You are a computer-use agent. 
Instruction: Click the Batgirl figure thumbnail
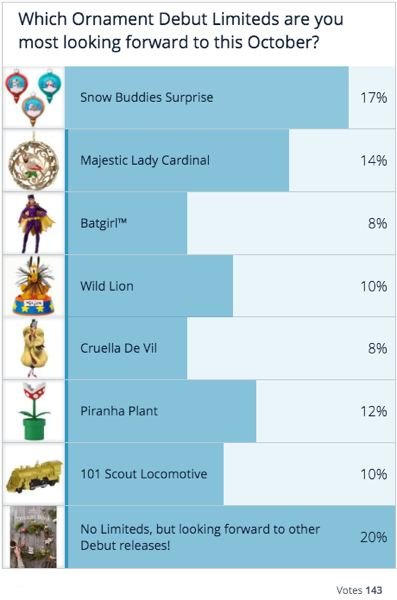tap(33, 223)
